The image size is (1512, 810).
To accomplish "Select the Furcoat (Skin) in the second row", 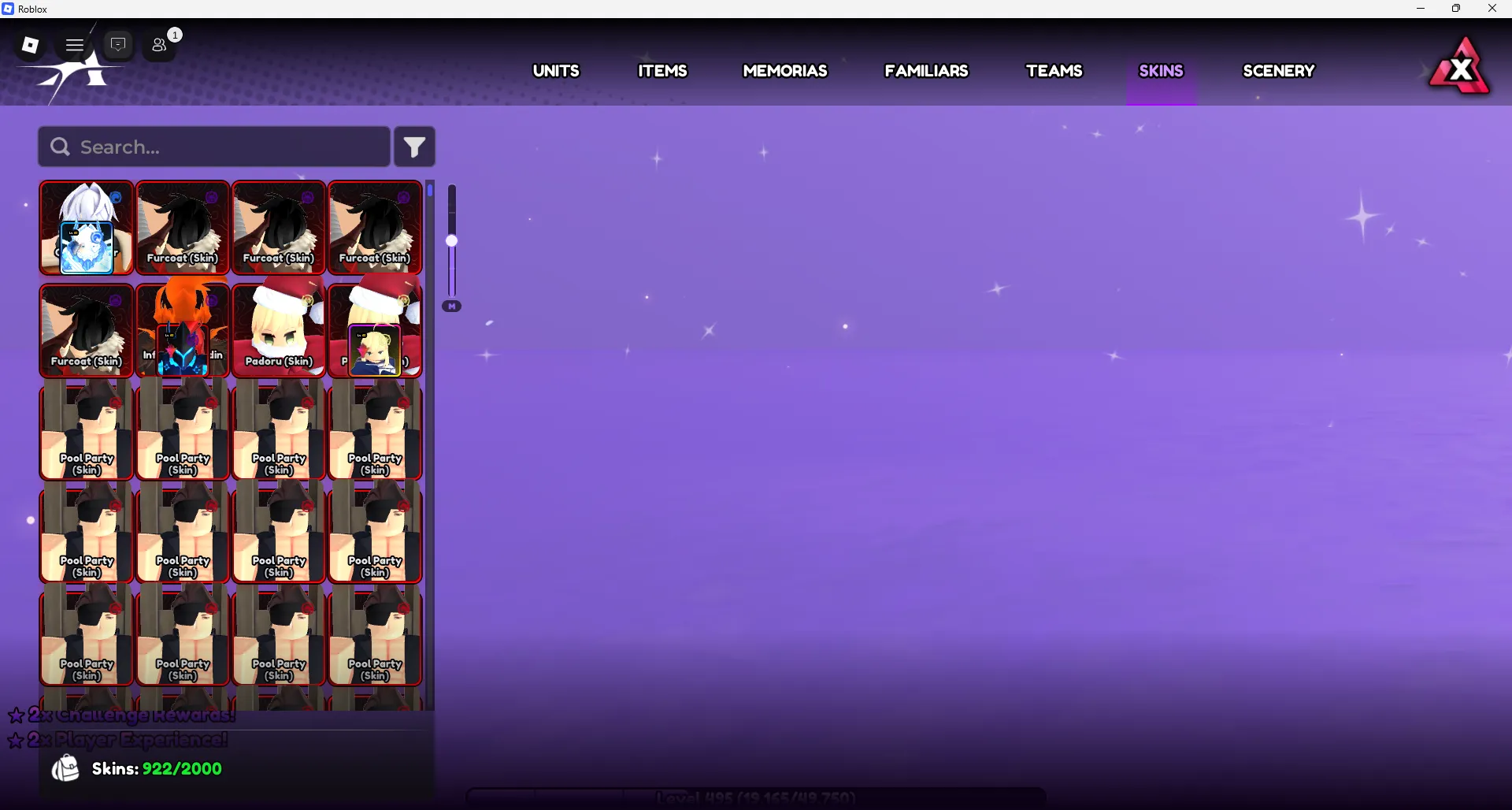I will click(87, 331).
